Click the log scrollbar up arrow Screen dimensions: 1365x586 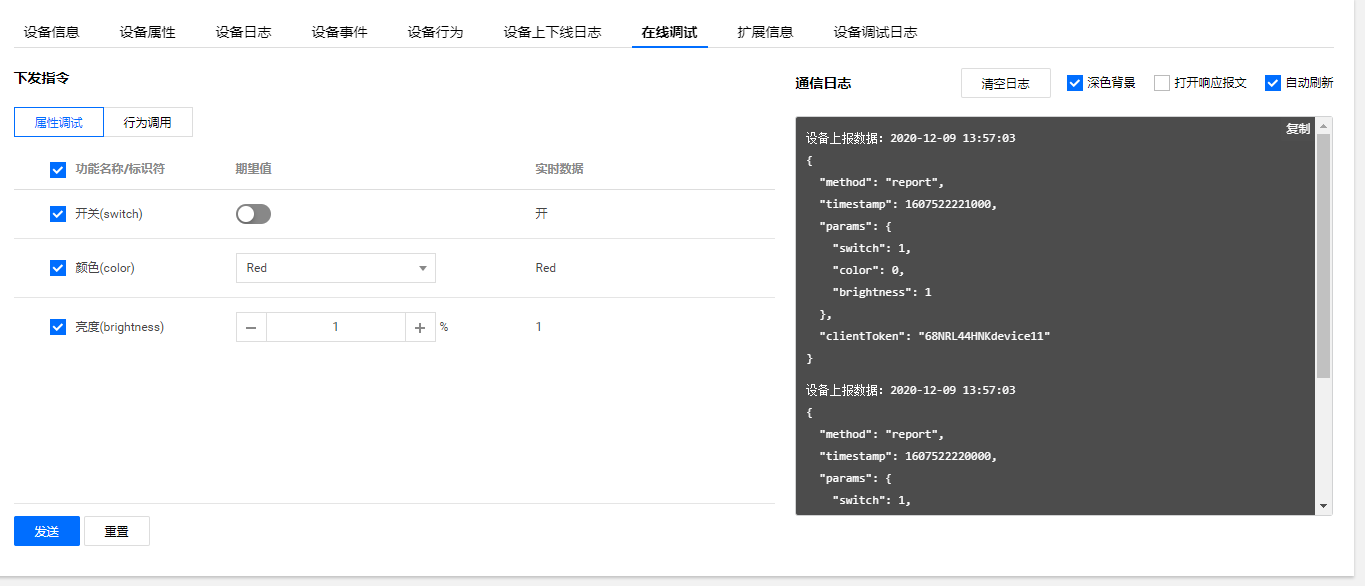click(x=1324, y=126)
